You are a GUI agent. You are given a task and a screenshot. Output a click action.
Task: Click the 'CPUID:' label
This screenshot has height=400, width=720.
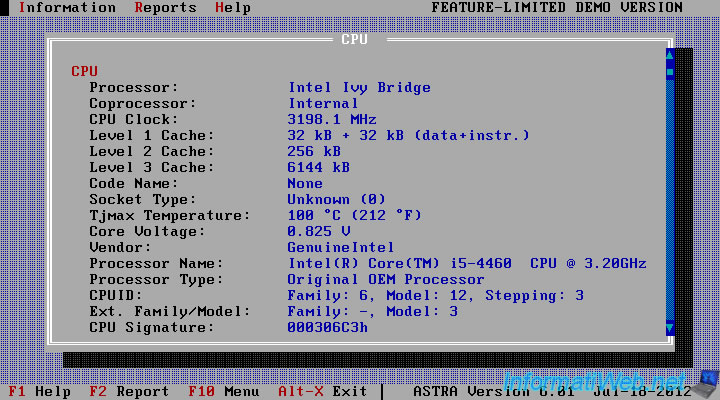(x=116, y=295)
